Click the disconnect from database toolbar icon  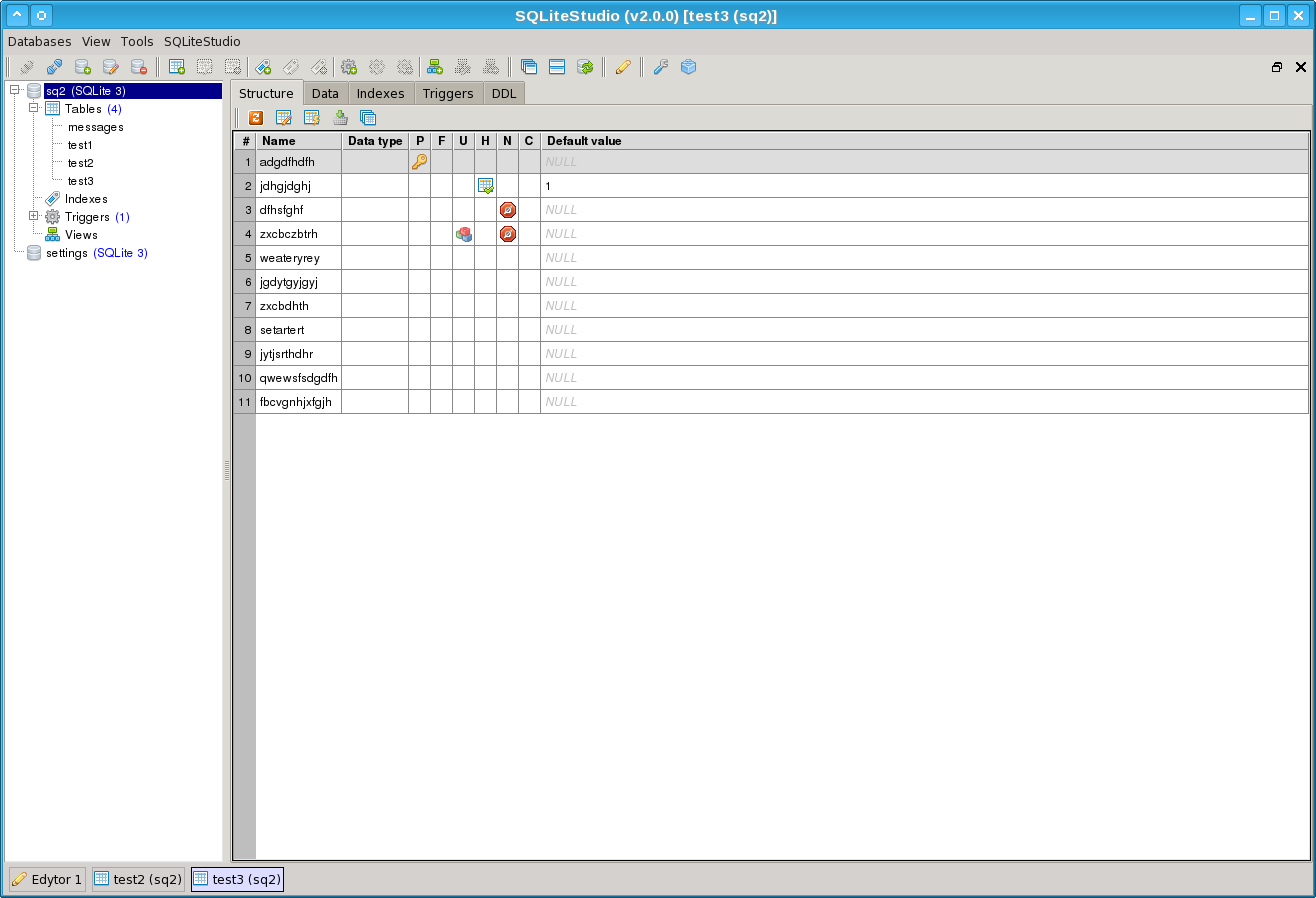point(55,67)
